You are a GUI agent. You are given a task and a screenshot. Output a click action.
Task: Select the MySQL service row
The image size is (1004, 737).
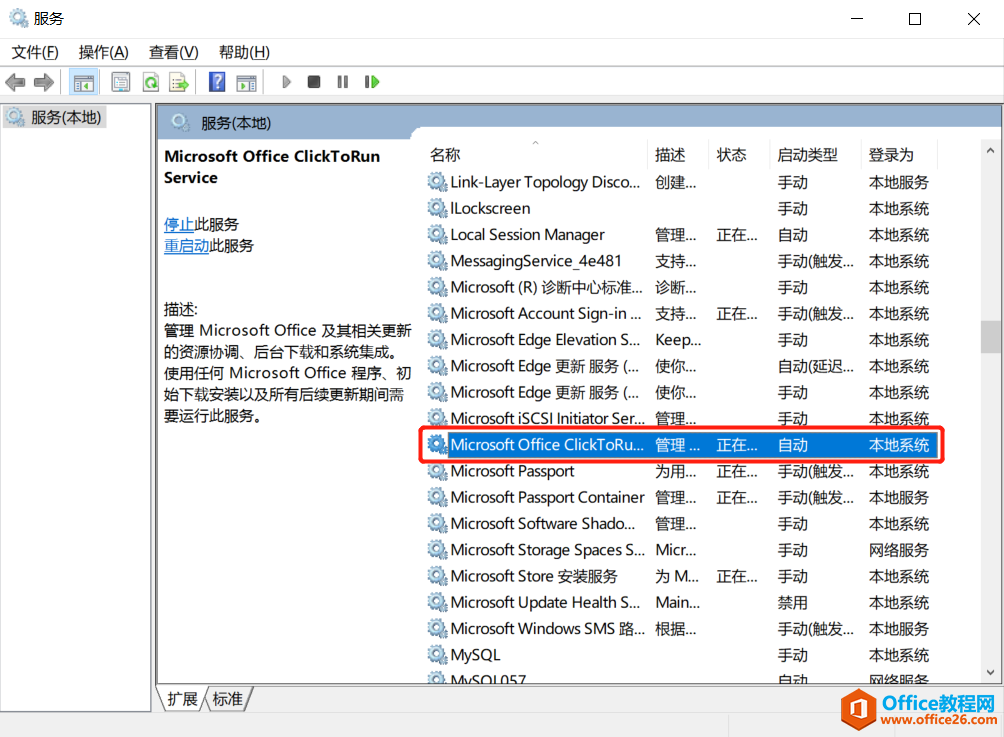click(x=680, y=655)
